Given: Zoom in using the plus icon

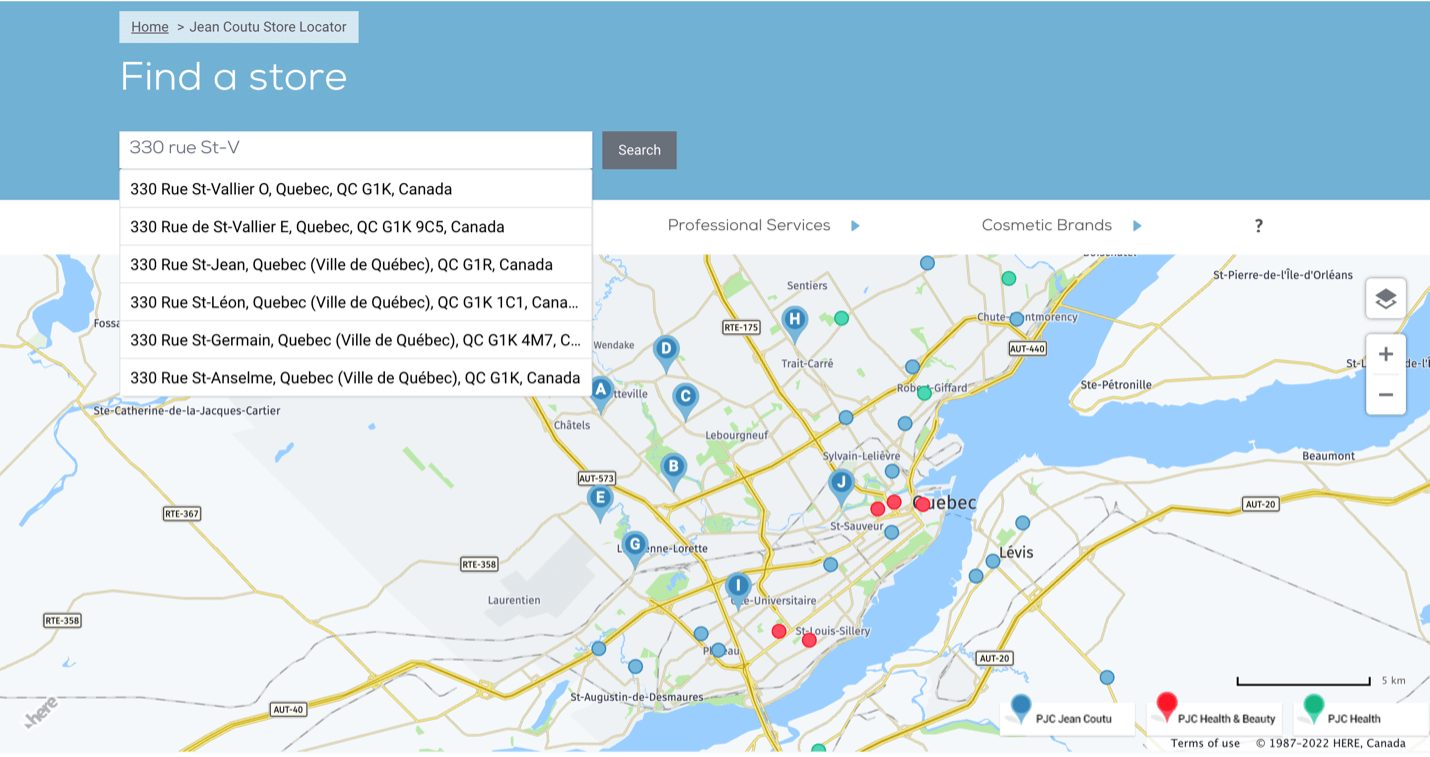Looking at the screenshot, I should pos(1386,353).
